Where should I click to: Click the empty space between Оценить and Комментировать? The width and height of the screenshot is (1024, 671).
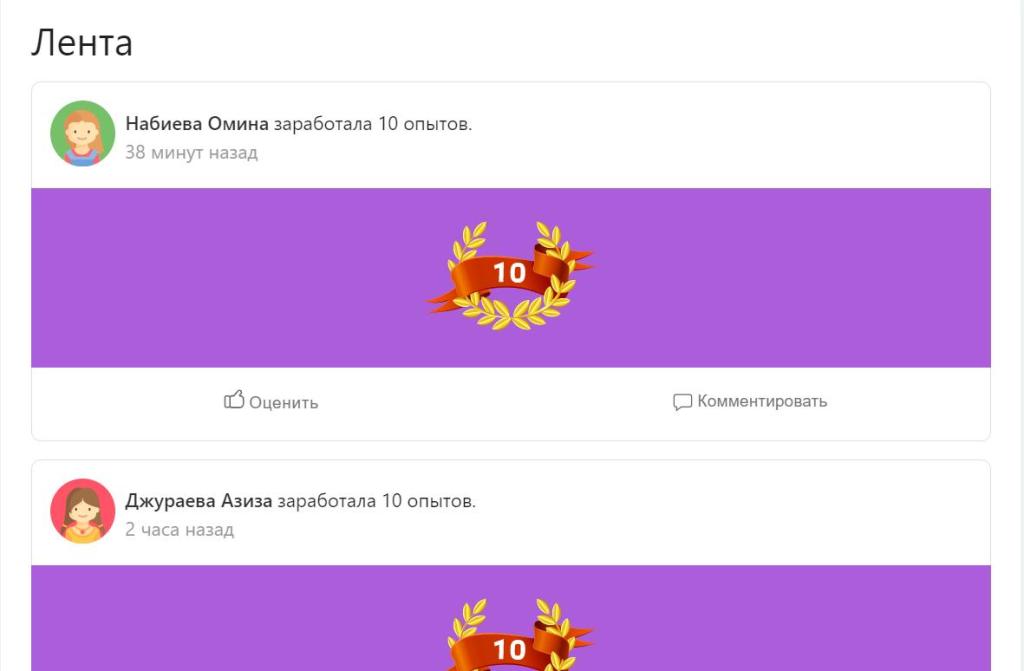coord(496,402)
